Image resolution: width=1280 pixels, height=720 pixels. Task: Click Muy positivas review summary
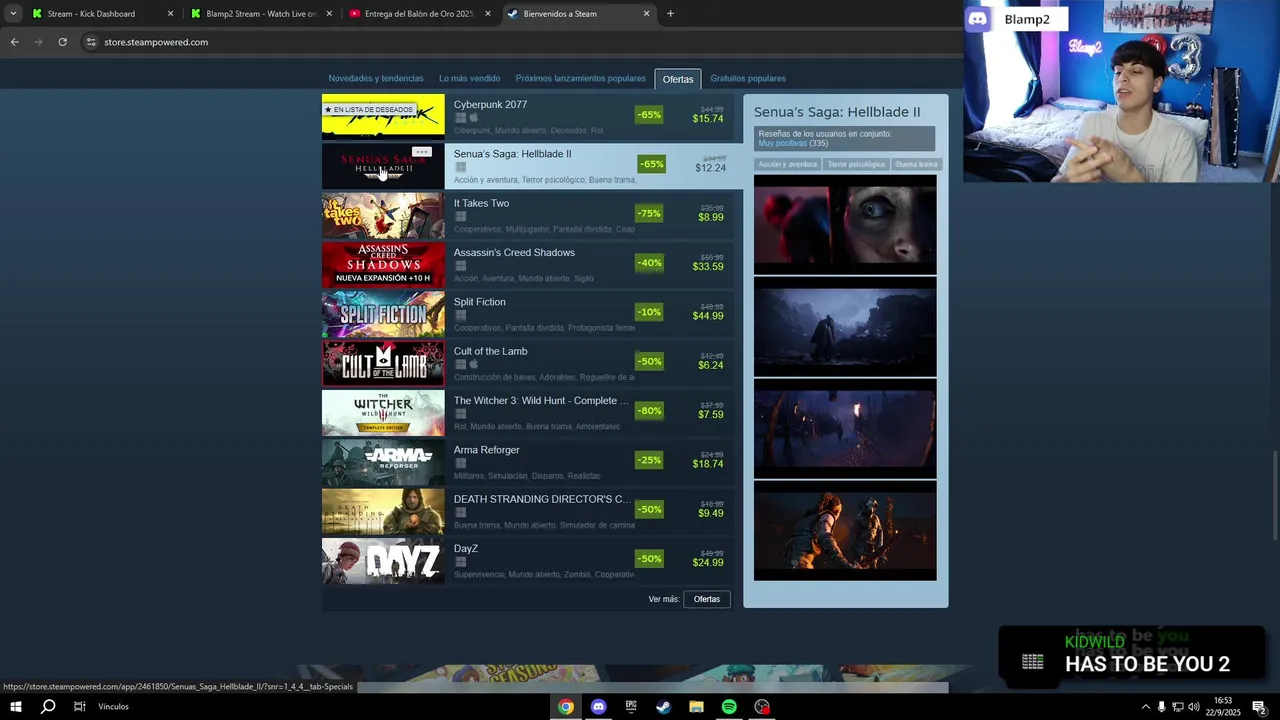tap(782, 143)
